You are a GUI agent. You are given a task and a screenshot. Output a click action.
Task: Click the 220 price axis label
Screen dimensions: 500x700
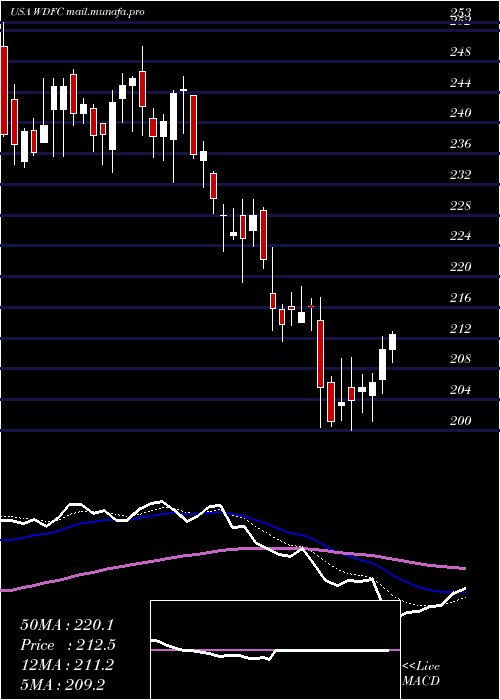[461, 267]
